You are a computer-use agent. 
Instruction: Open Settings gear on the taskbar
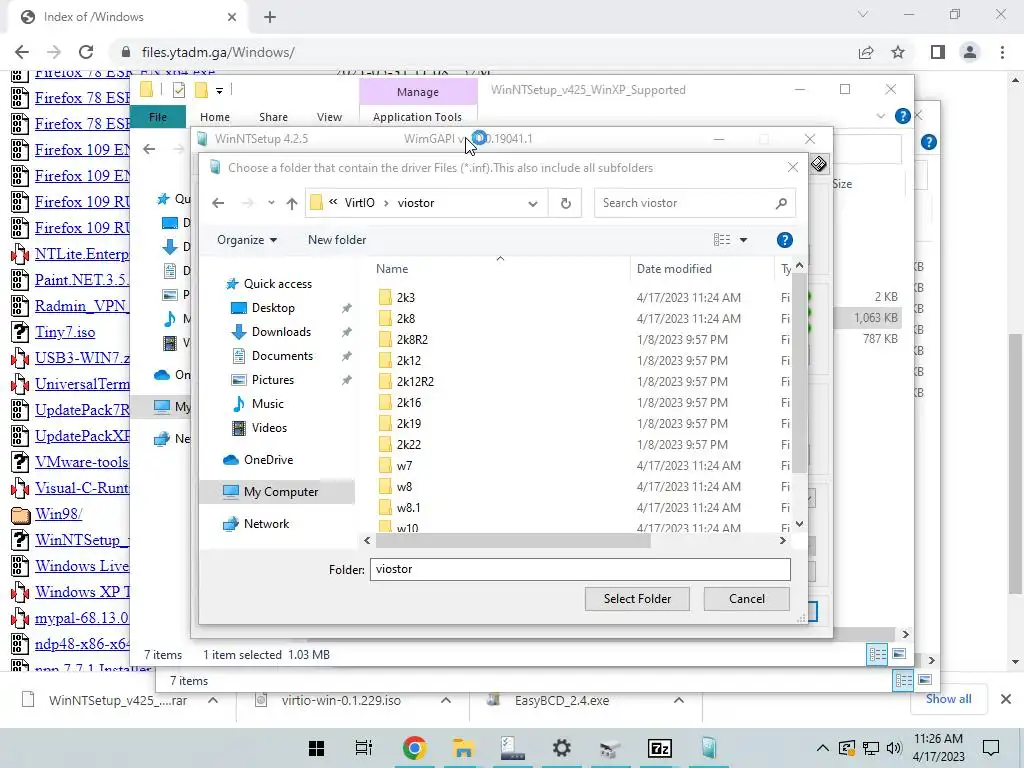[x=562, y=748]
